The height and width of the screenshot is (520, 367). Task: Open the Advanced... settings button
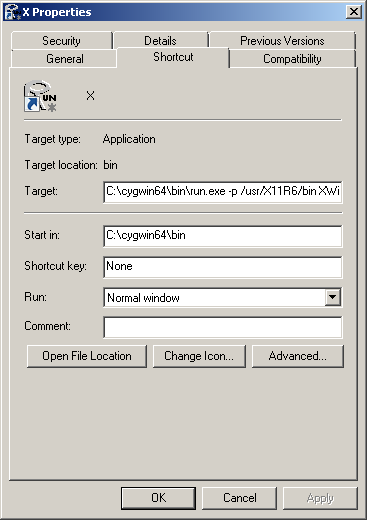298,356
